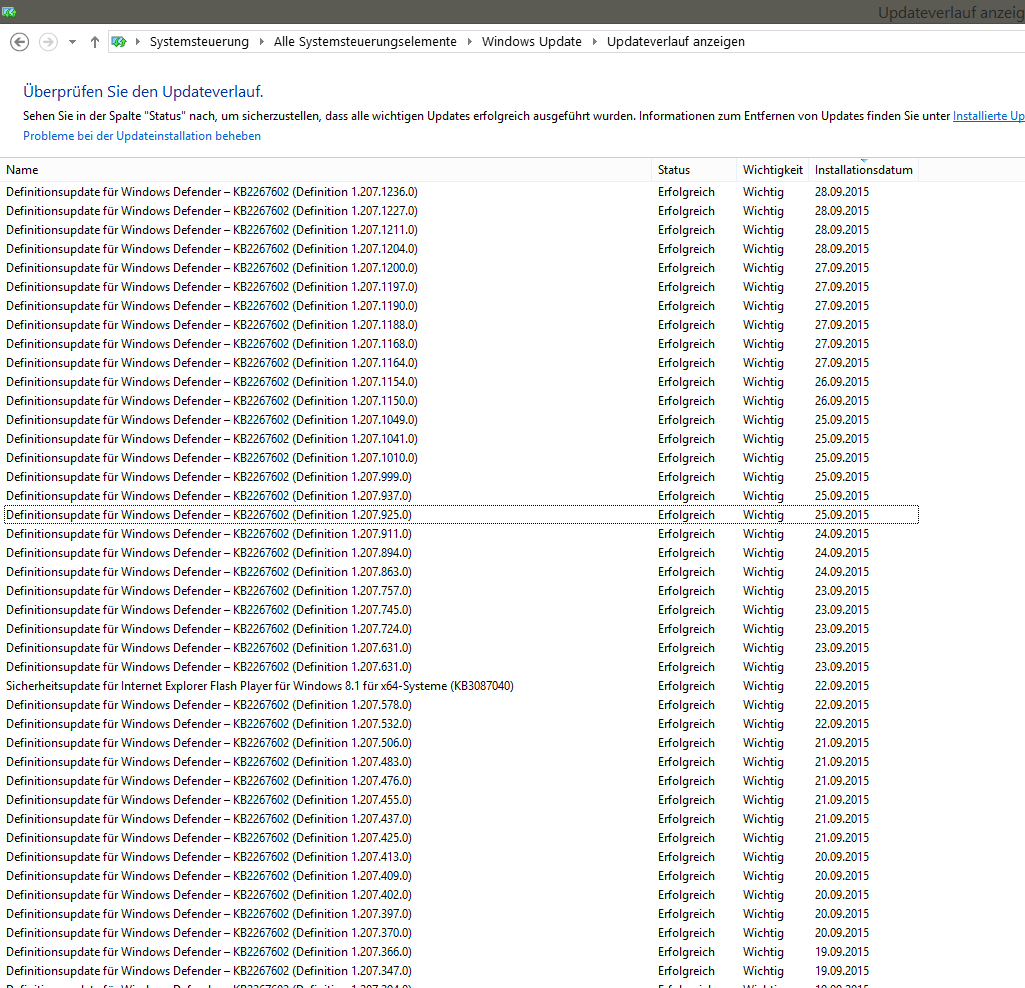
Task: Navigate to Alle Systemsteuerungselemente breadcrumb
Action: pyautogui.click(x=365, y=42)
